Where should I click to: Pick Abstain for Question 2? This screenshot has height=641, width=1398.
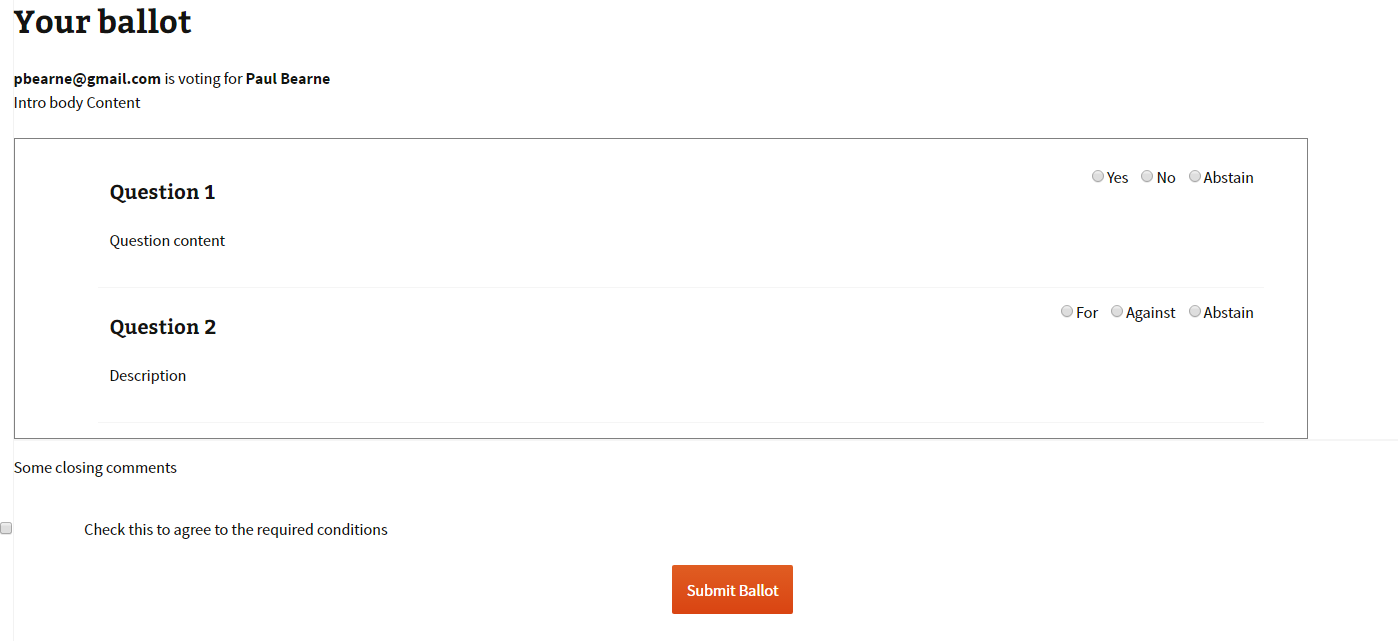1195,312
